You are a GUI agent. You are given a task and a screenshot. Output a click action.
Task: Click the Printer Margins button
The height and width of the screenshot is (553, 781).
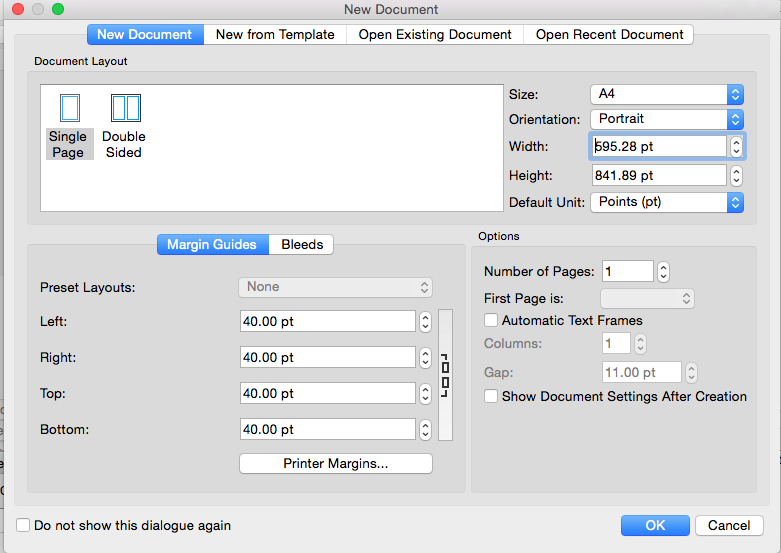(x=336, y=464)
